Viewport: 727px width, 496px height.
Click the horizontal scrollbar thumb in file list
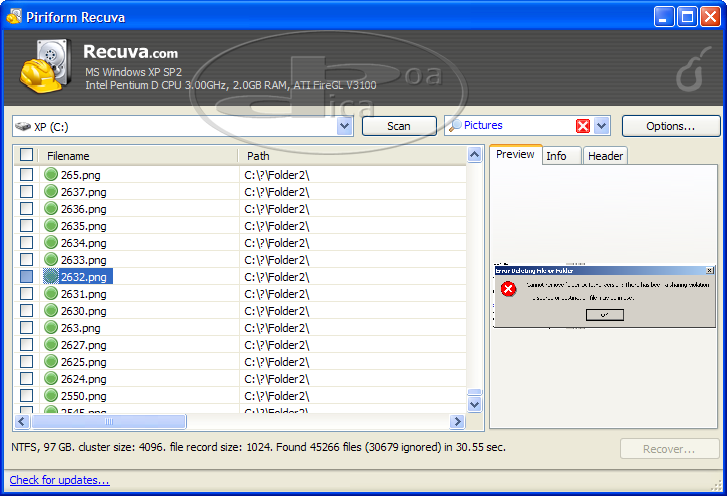(109, 422)
